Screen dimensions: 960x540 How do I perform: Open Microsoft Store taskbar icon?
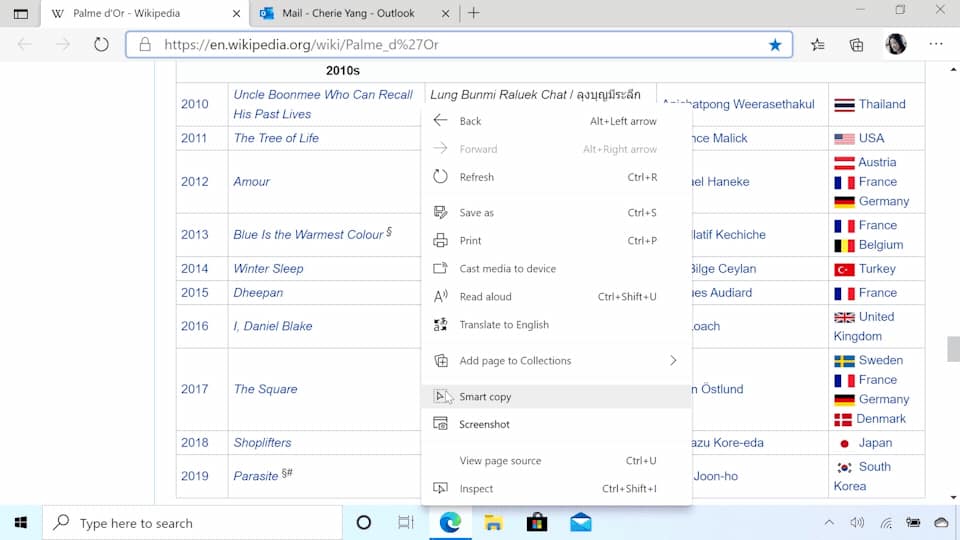(537, 523)
